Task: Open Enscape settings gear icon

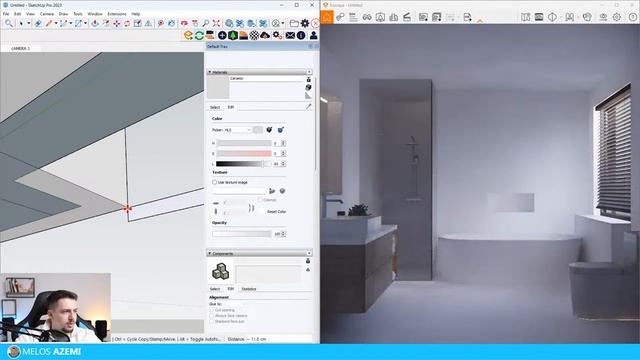Action: click(617, 17)
